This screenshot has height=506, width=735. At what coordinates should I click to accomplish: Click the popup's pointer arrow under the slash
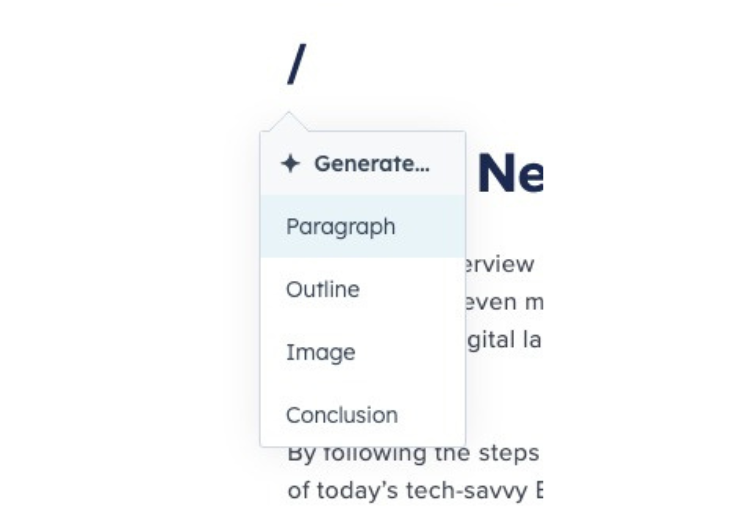tap(290, 122)
